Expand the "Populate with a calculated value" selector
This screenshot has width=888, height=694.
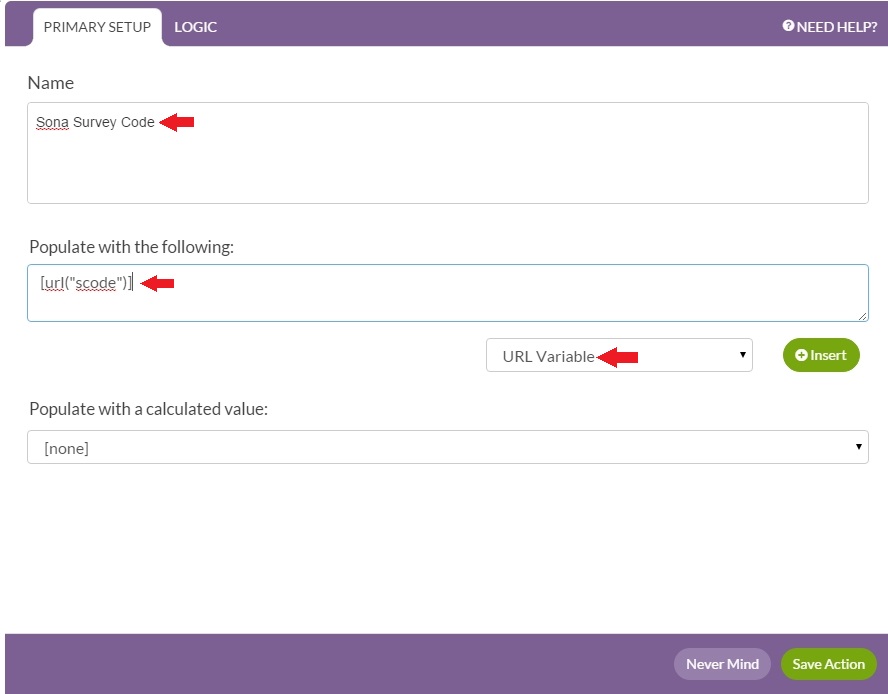[448, 447]
